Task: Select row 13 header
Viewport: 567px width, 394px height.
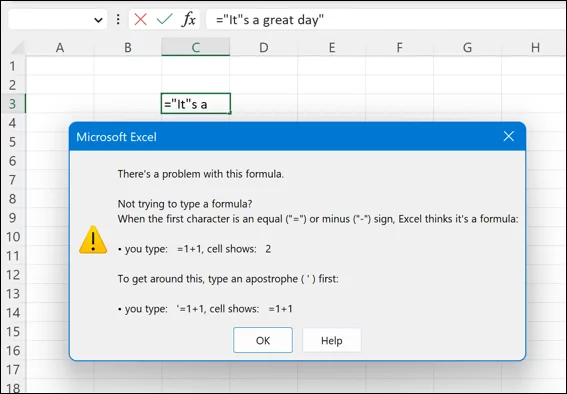Action: click(13, 294)
